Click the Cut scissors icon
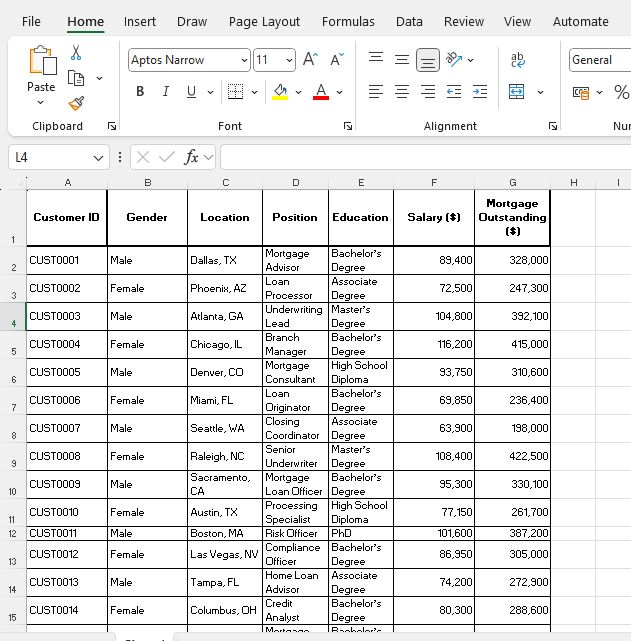631x641 pixels. coord(76,53)
